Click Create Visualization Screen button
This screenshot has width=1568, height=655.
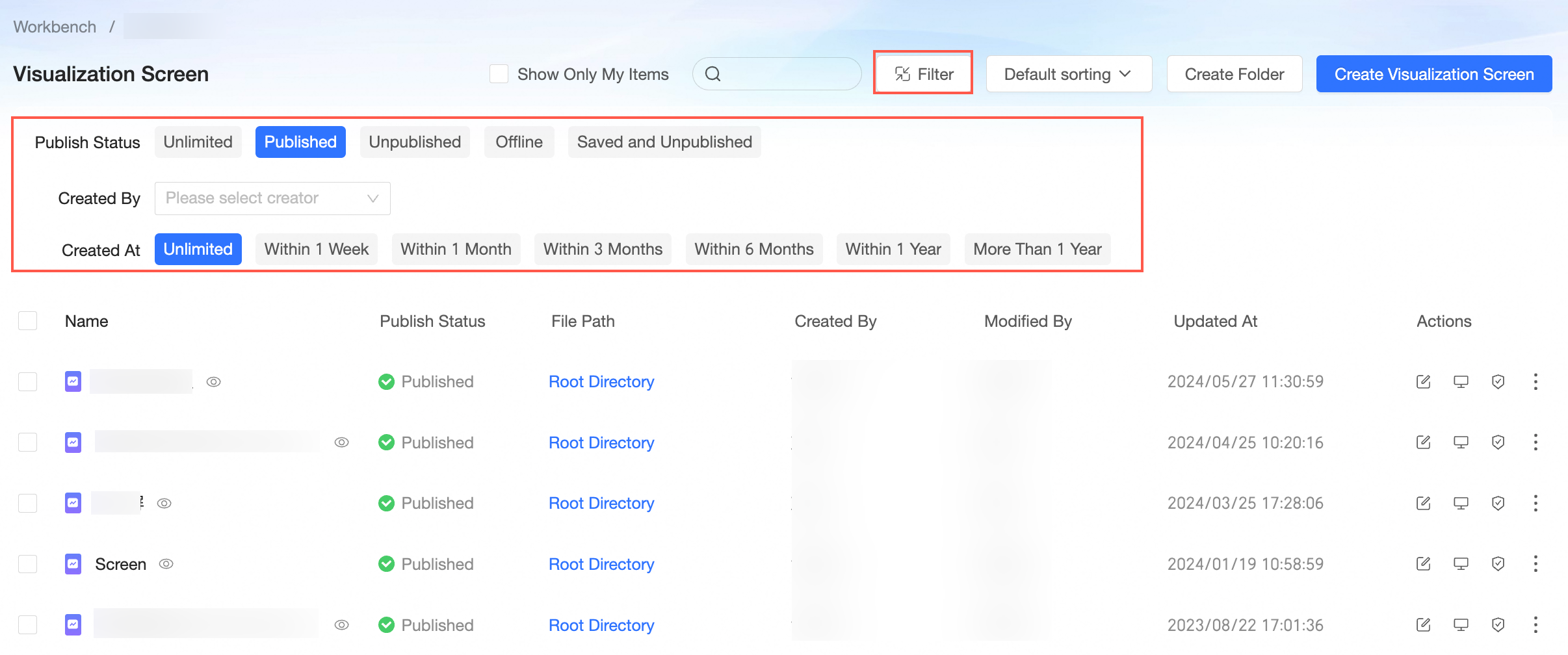point(1434,74)
